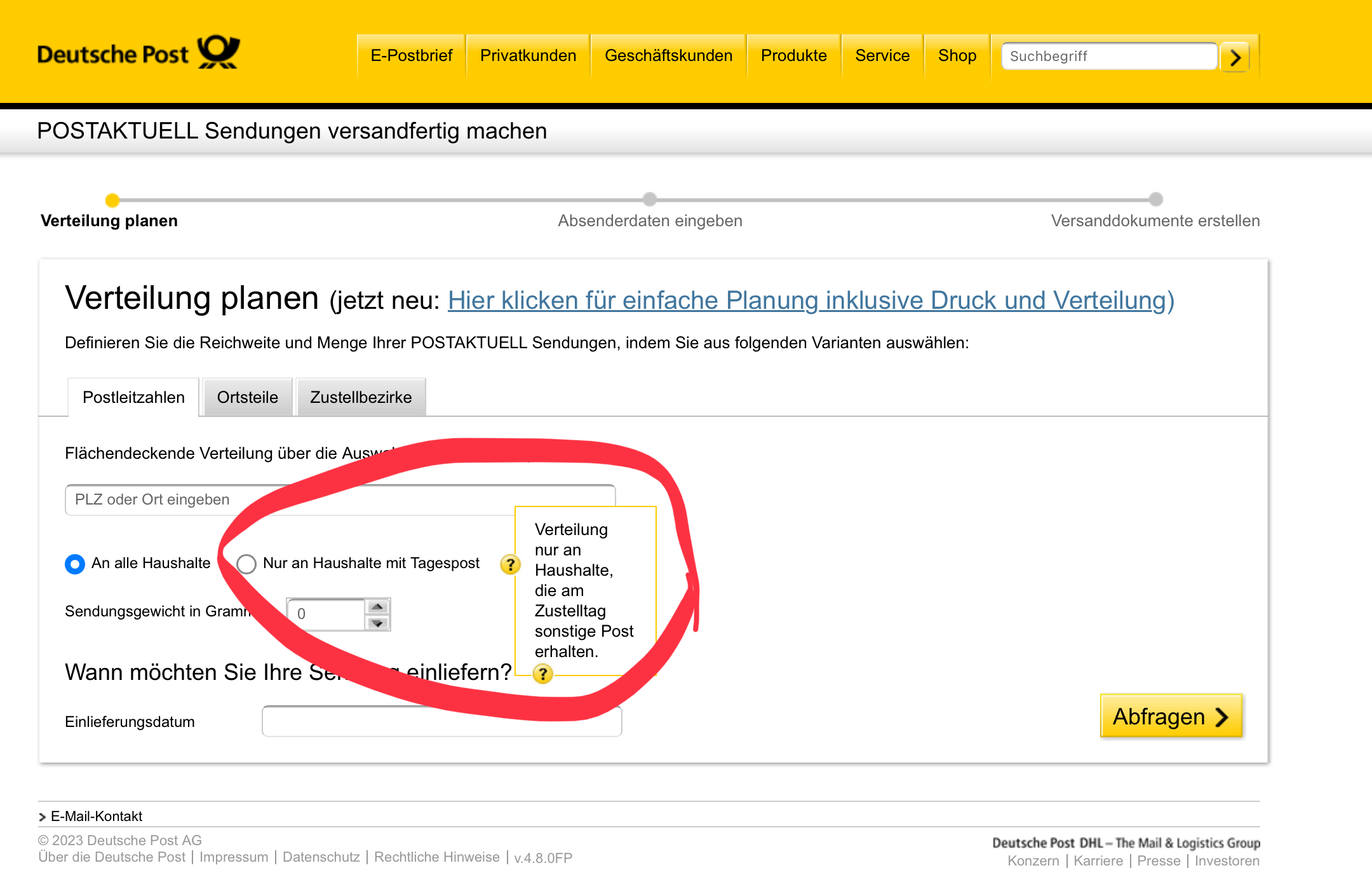Open the E-Mail-Kontakt link
Viewport: 1372px width, 882px height.
[97, 816]
